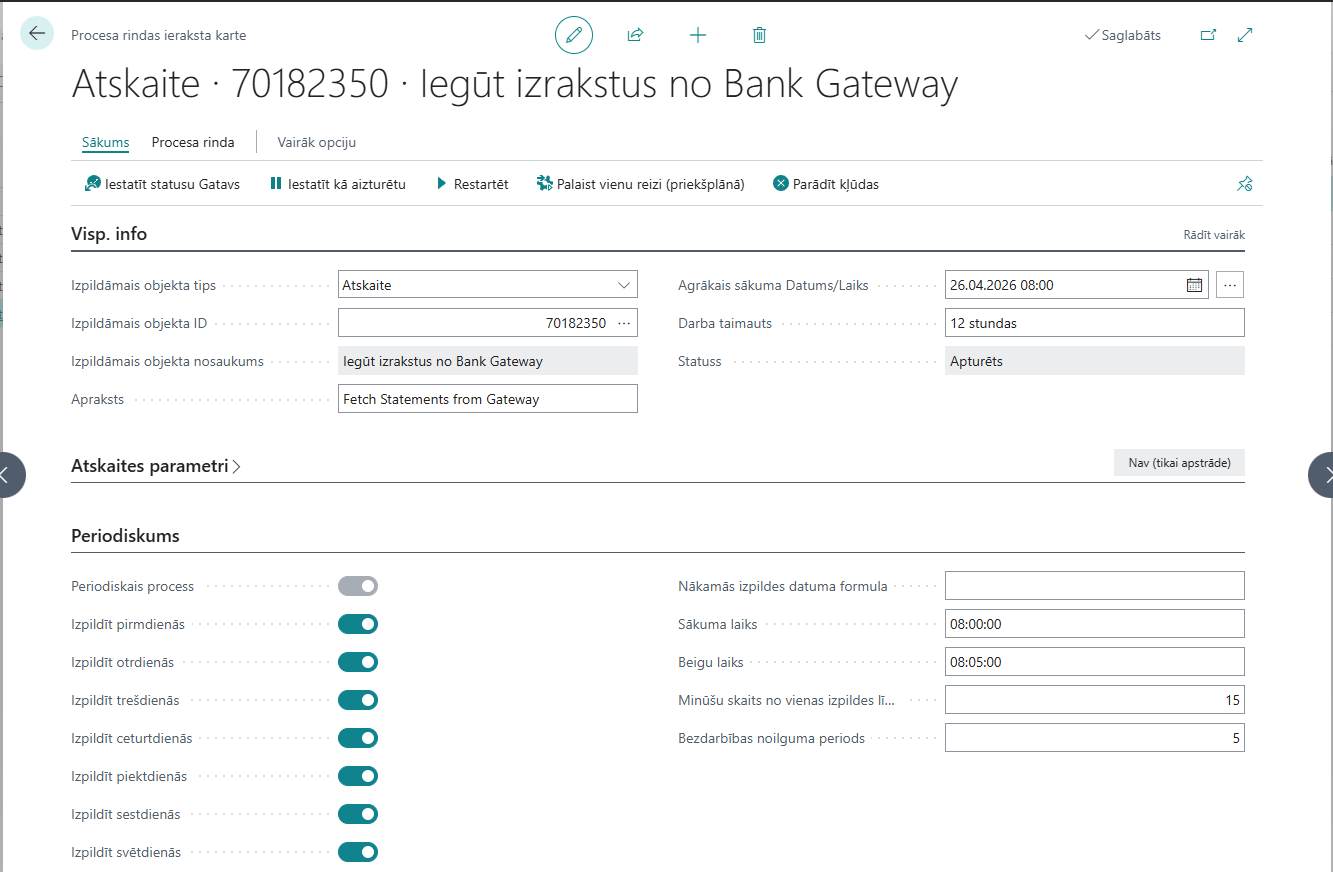
Task: Click the Beigu laiks field
Action: click(x=1095, y=662)
